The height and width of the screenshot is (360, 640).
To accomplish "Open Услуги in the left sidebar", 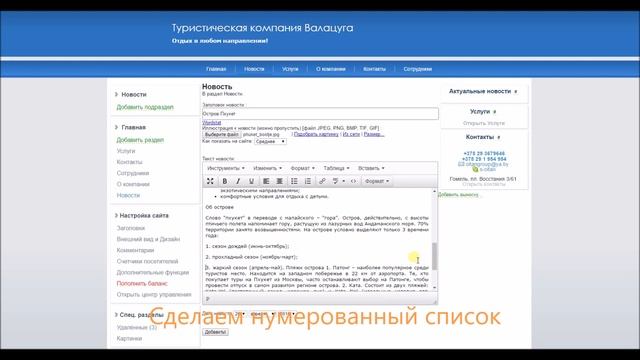I will point(126,151).
